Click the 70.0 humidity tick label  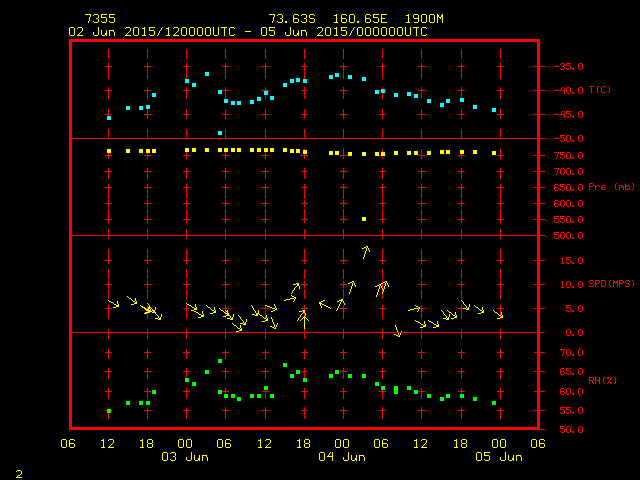tap(568, 353)
